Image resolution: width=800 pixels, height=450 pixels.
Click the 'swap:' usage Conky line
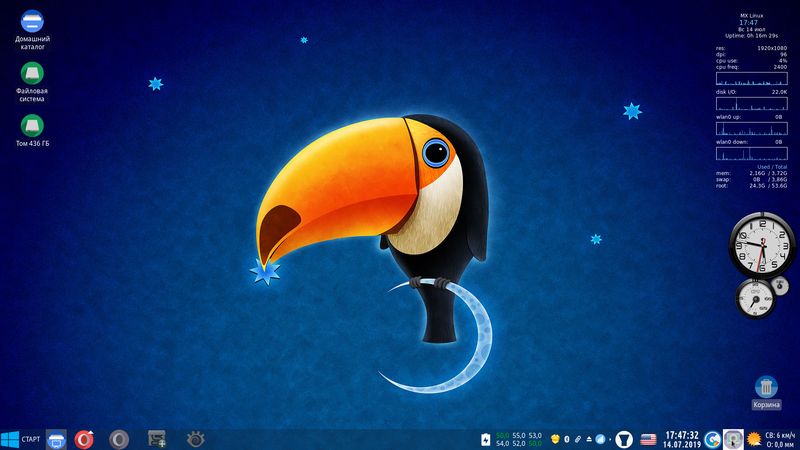(x=752, y=180)
